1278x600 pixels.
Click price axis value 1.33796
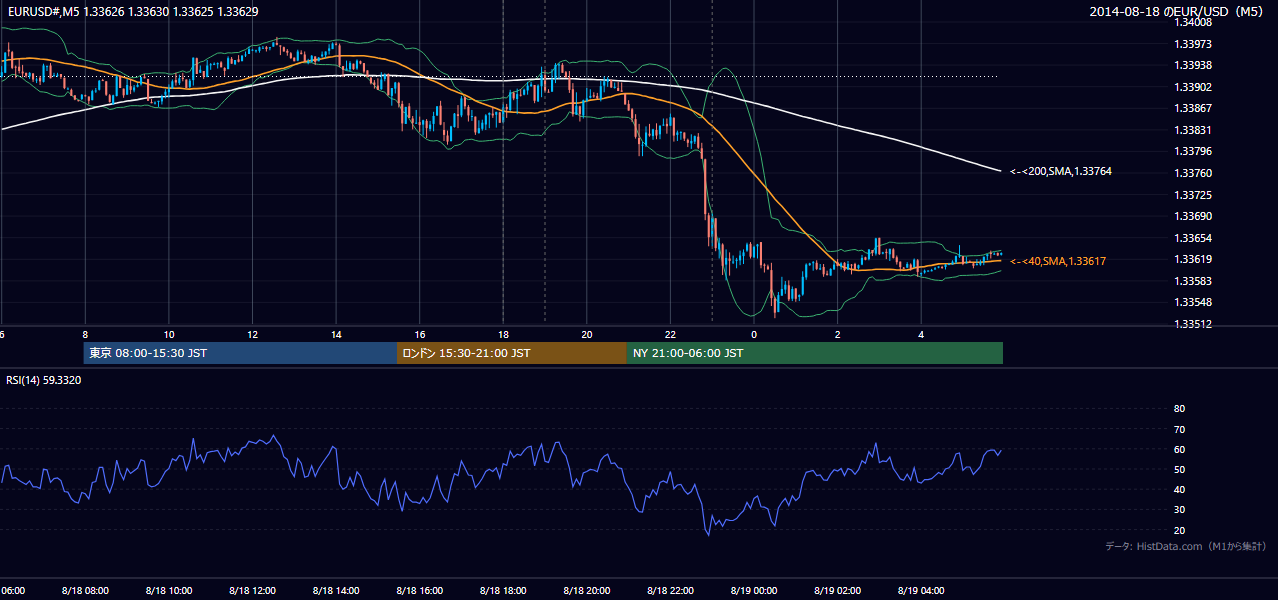(1193, 152)
